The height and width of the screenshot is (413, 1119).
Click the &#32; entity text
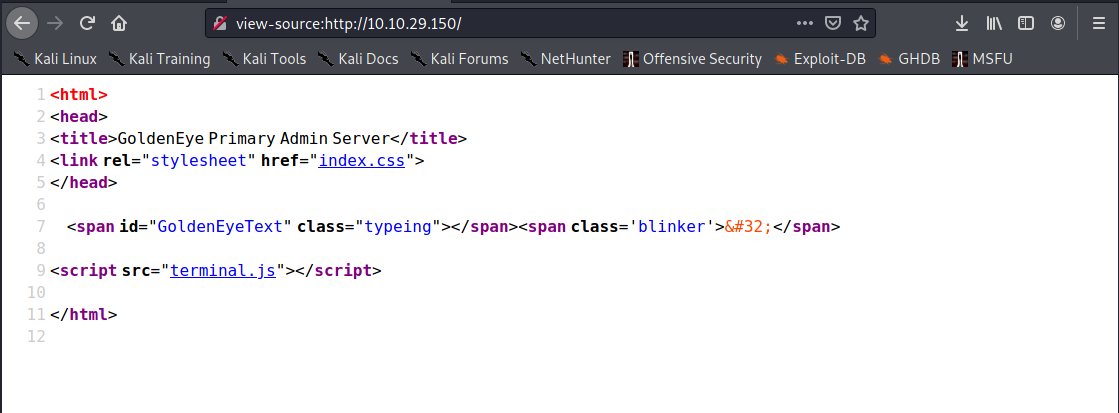click(749, 227)
